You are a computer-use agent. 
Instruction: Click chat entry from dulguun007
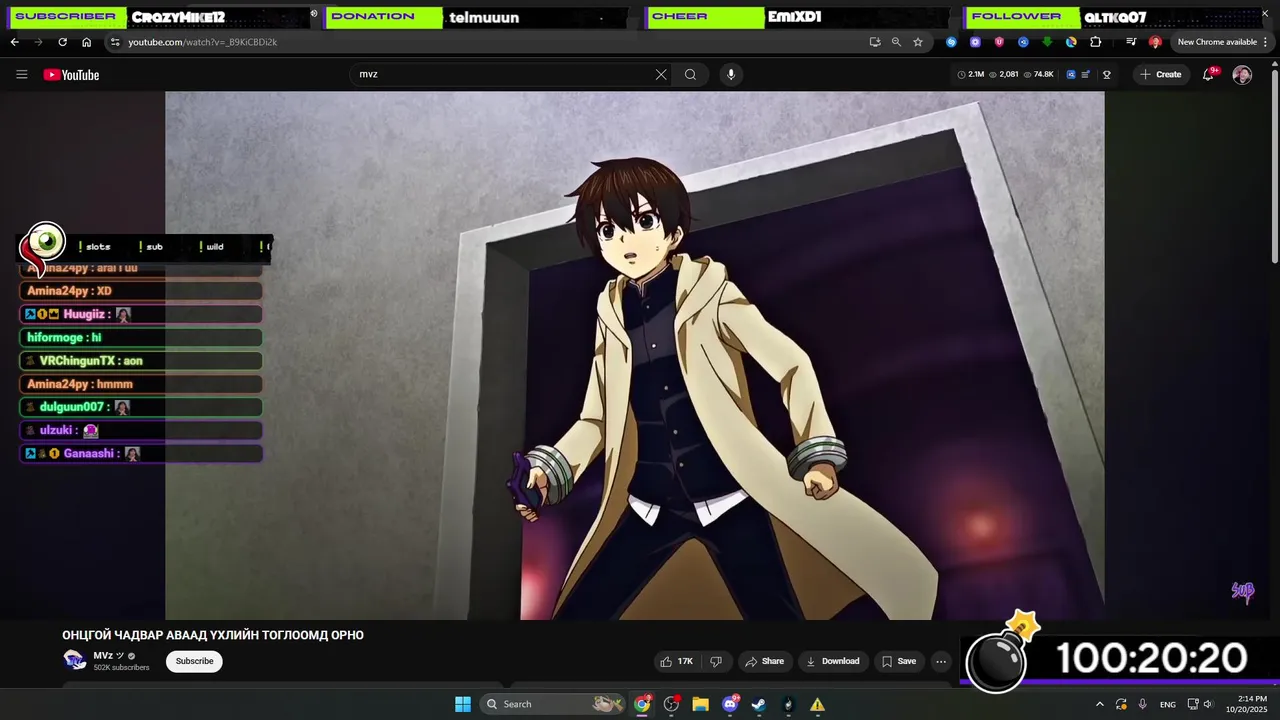click(x=141, y=407)
